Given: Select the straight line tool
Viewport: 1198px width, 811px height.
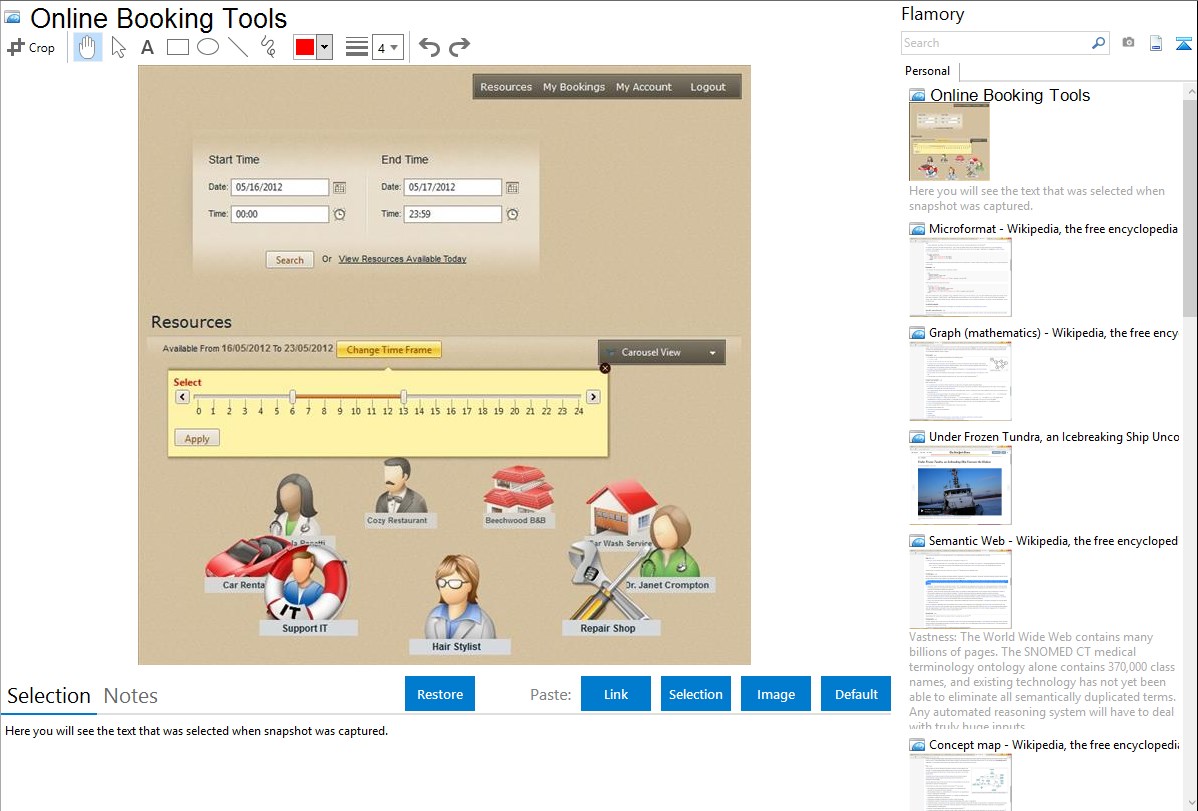Looking at the screenshot, I should 238,47.
